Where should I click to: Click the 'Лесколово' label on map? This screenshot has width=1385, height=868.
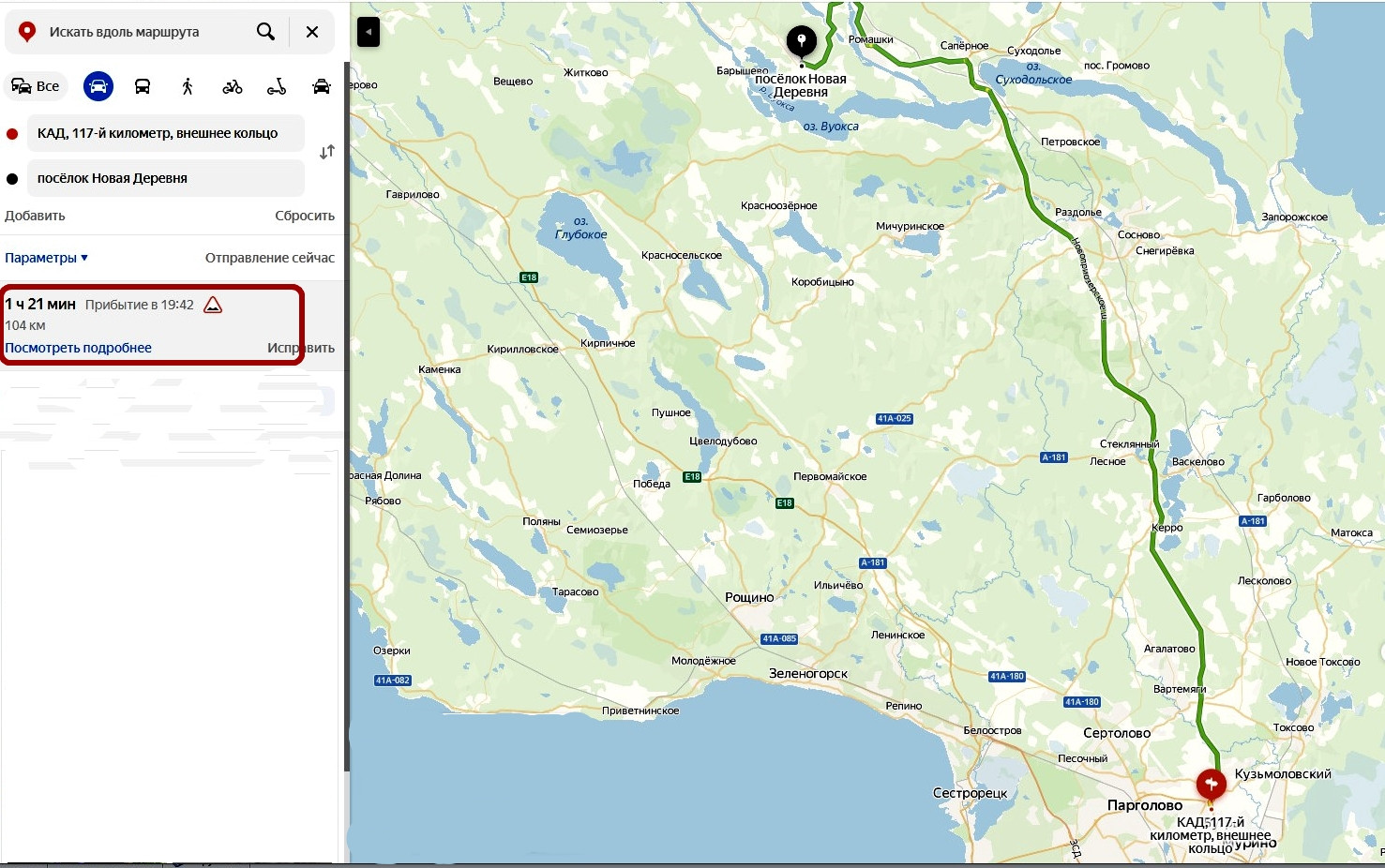tap(1264, 580)
